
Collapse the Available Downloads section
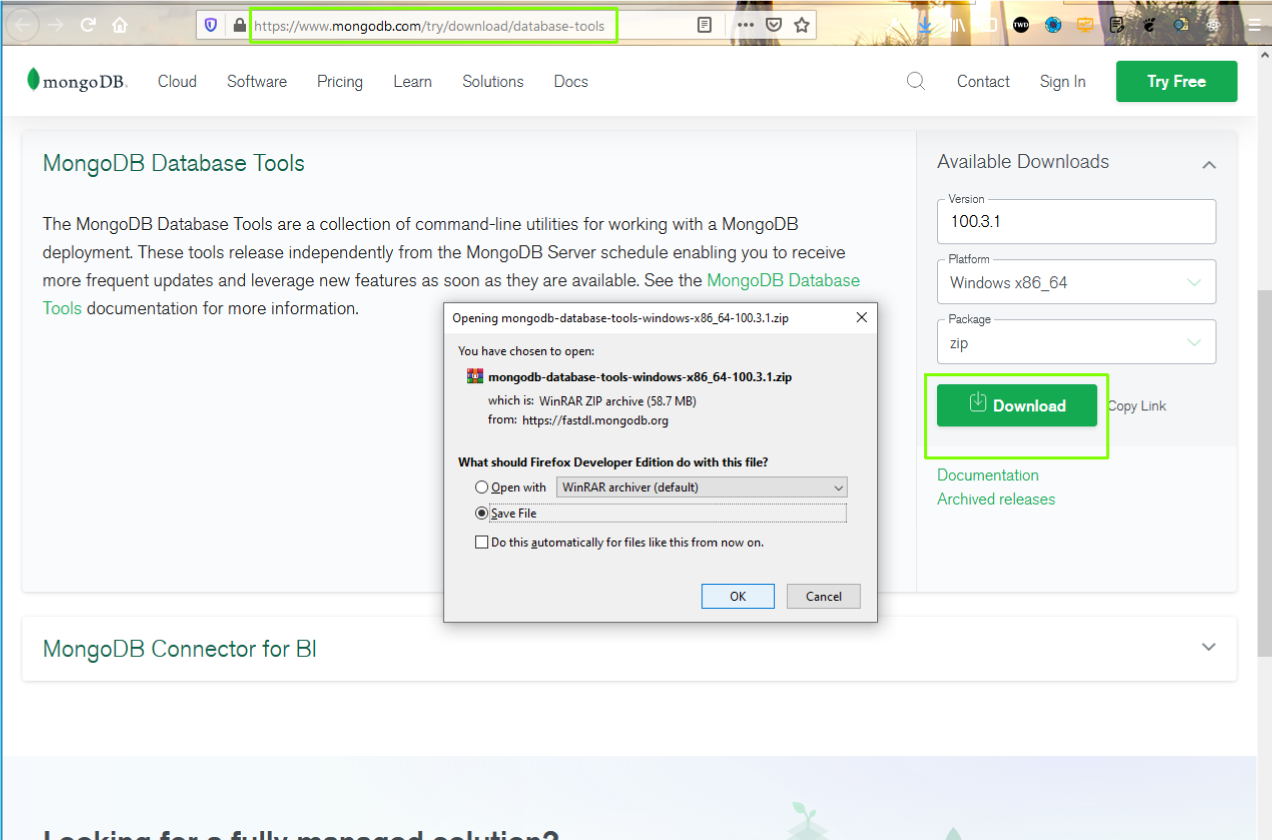coord(1209,164)
